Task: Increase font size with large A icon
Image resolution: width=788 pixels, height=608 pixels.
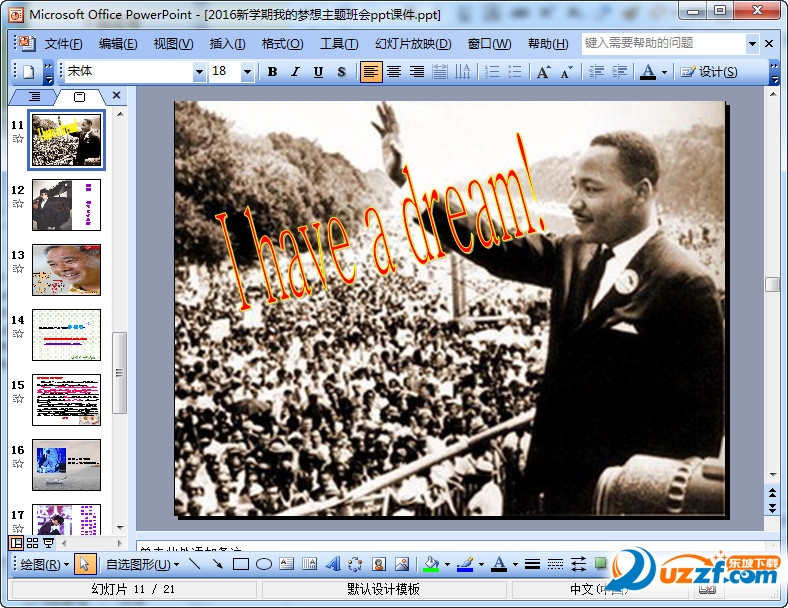Action: tap(543, 72)
